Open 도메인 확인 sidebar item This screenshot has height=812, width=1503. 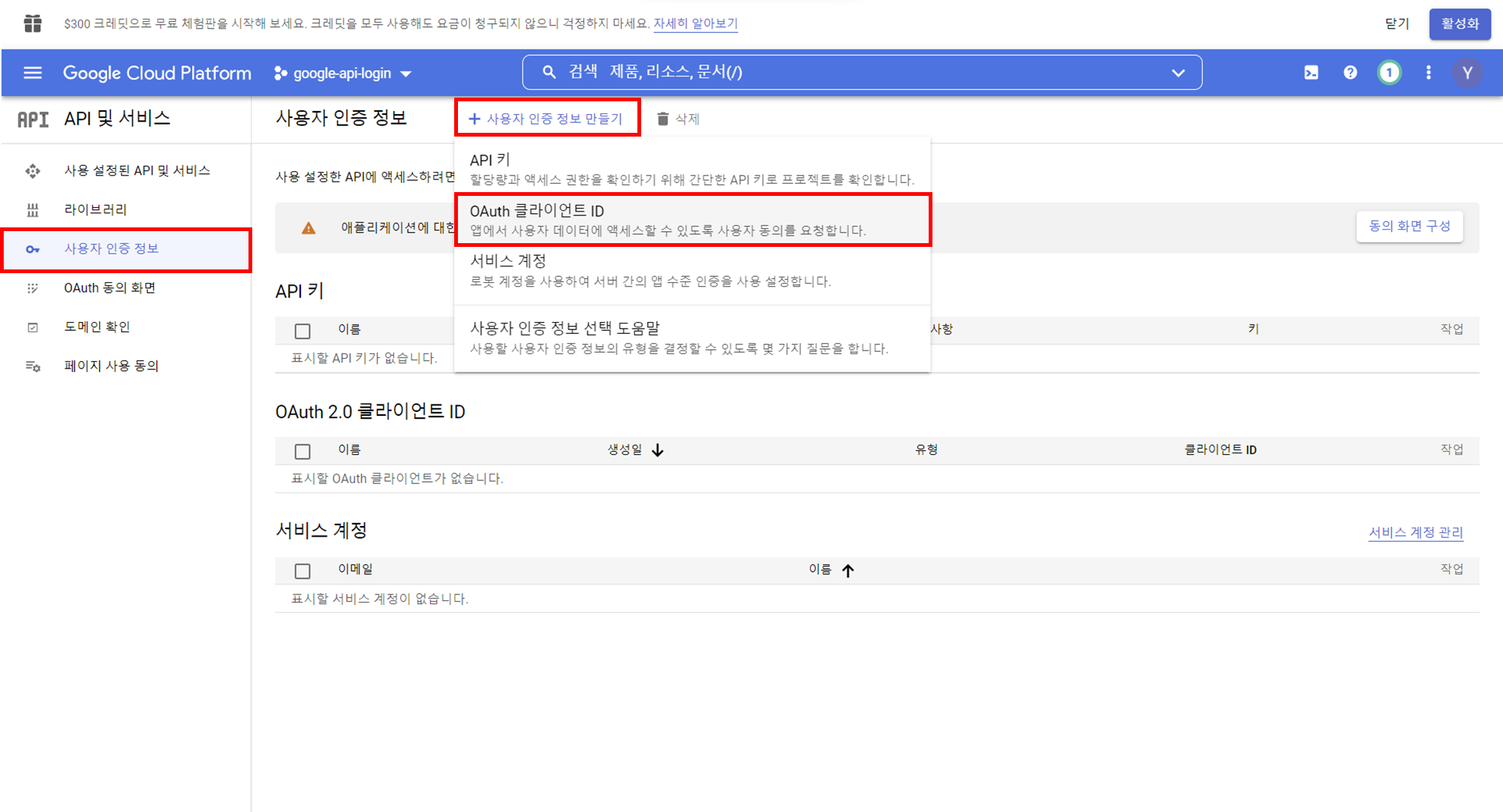(126, 327)
